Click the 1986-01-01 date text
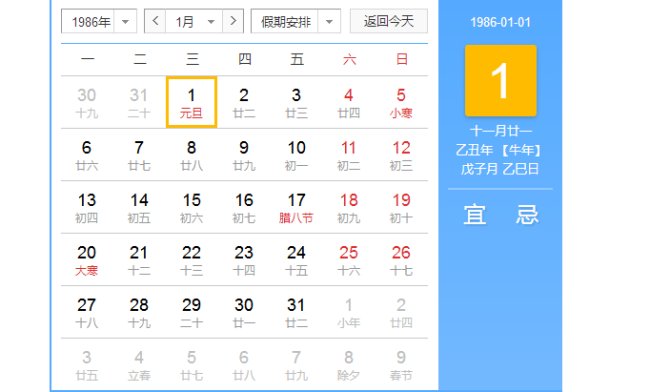Image resolution: width=650 pixels, height=392 pixels. pyautogui.click(x=500, y=22)
